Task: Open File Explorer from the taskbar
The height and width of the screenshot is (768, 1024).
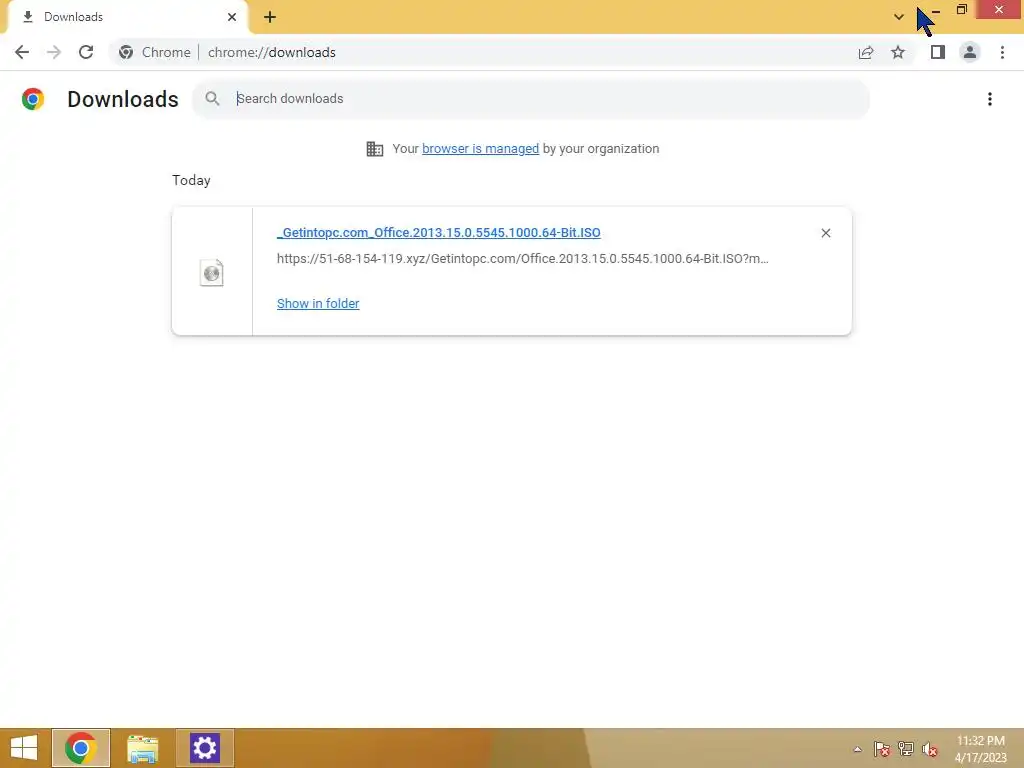Action: click(x=142, y=748)
